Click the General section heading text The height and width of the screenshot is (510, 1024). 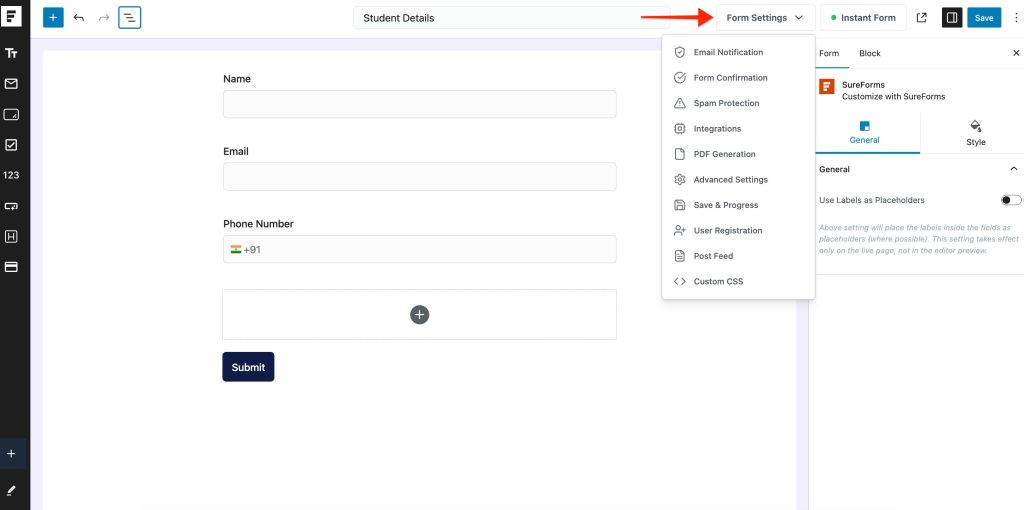tap(834, 169)
